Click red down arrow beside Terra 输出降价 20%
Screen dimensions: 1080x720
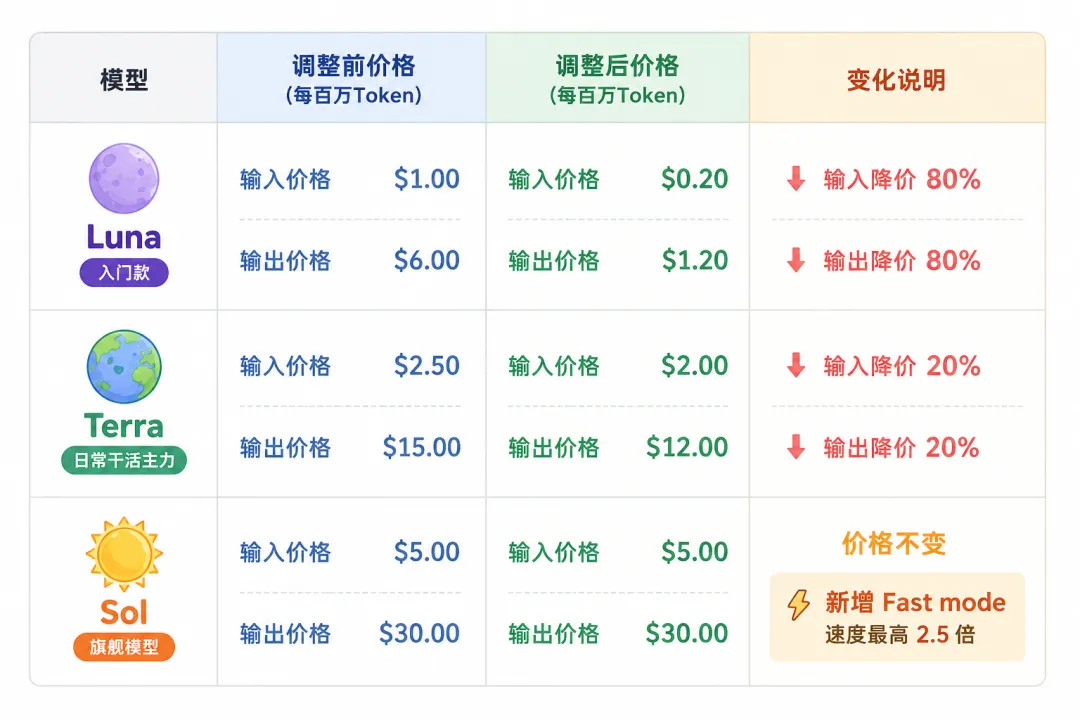[x=796, y=446]
